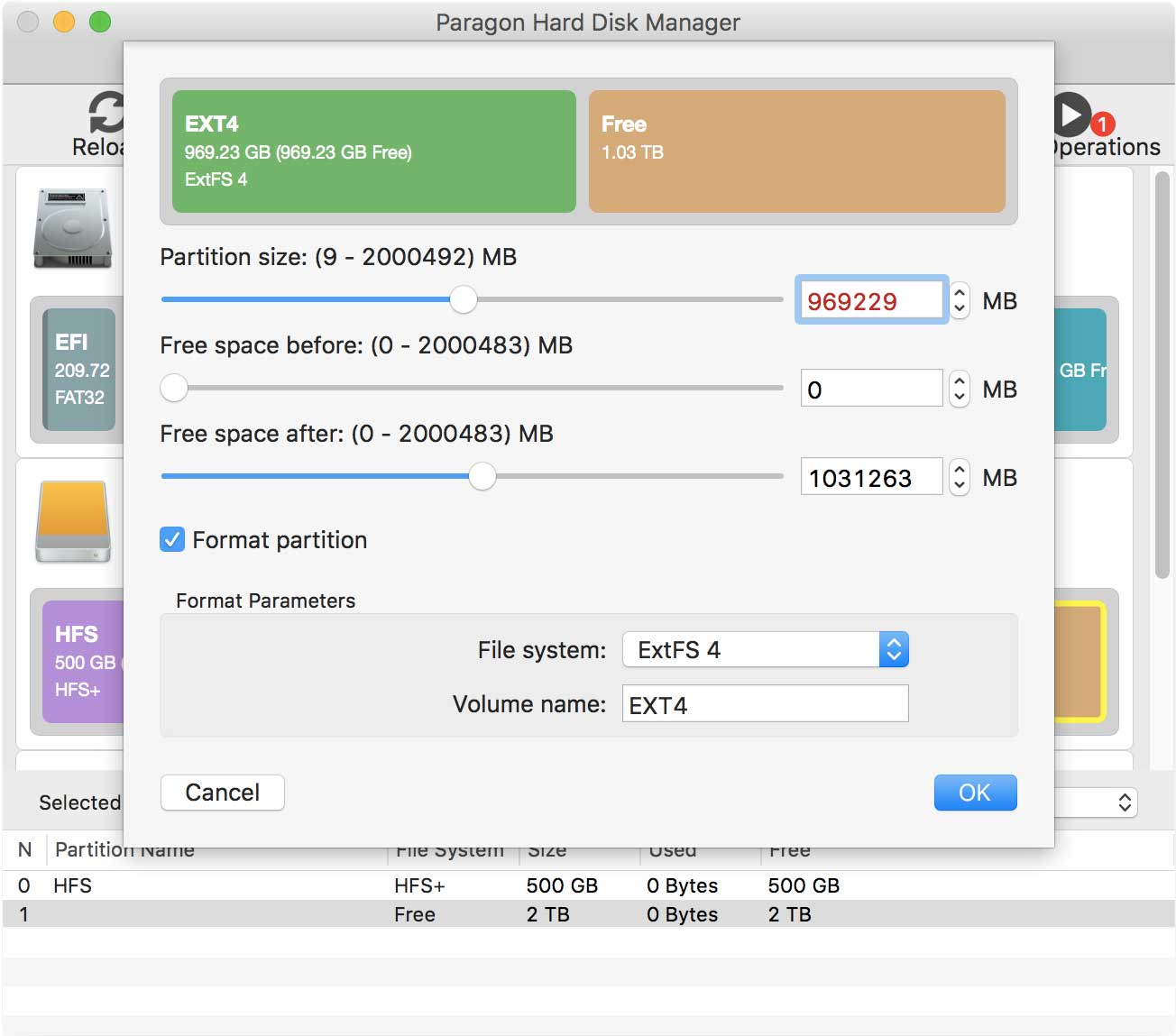Click the Free space after slider handle
The width and height of the screenshot is (1176, 1036).
coord(482,476)
